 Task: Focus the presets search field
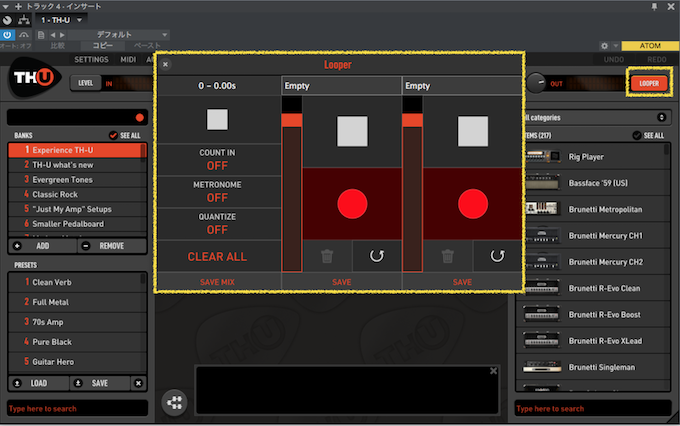77,408
